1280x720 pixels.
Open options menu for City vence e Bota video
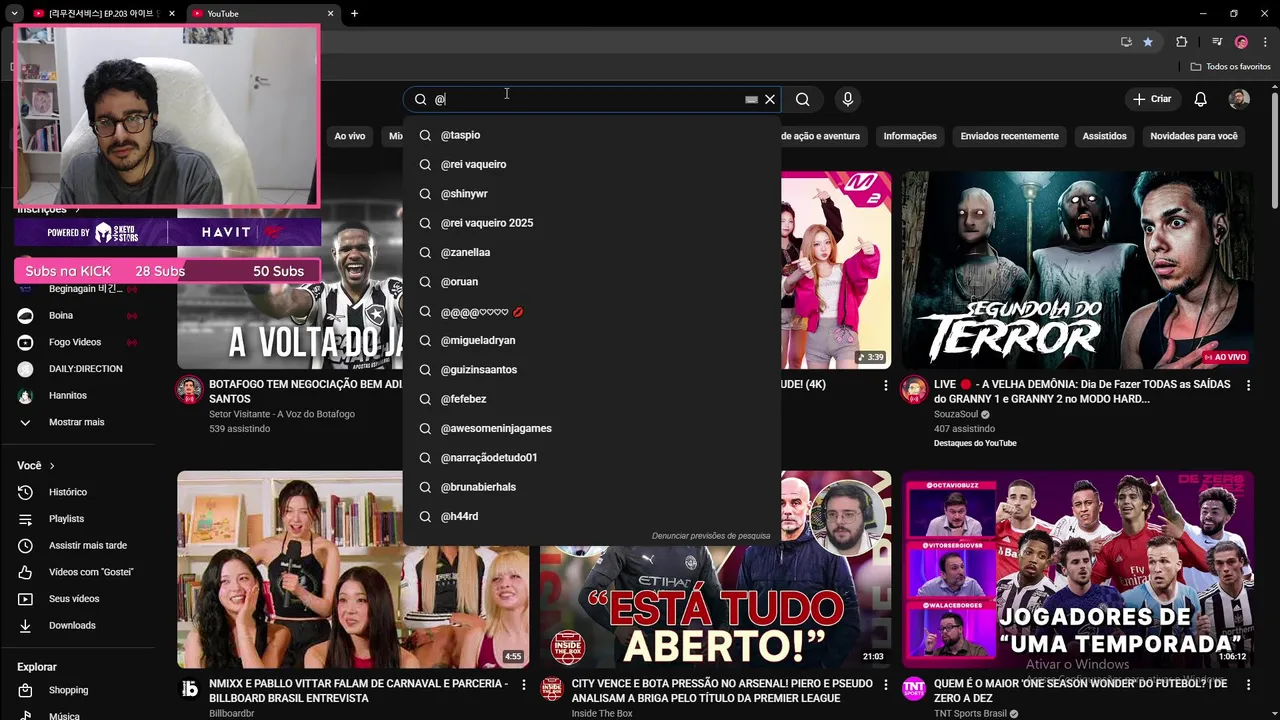[885, 685]
